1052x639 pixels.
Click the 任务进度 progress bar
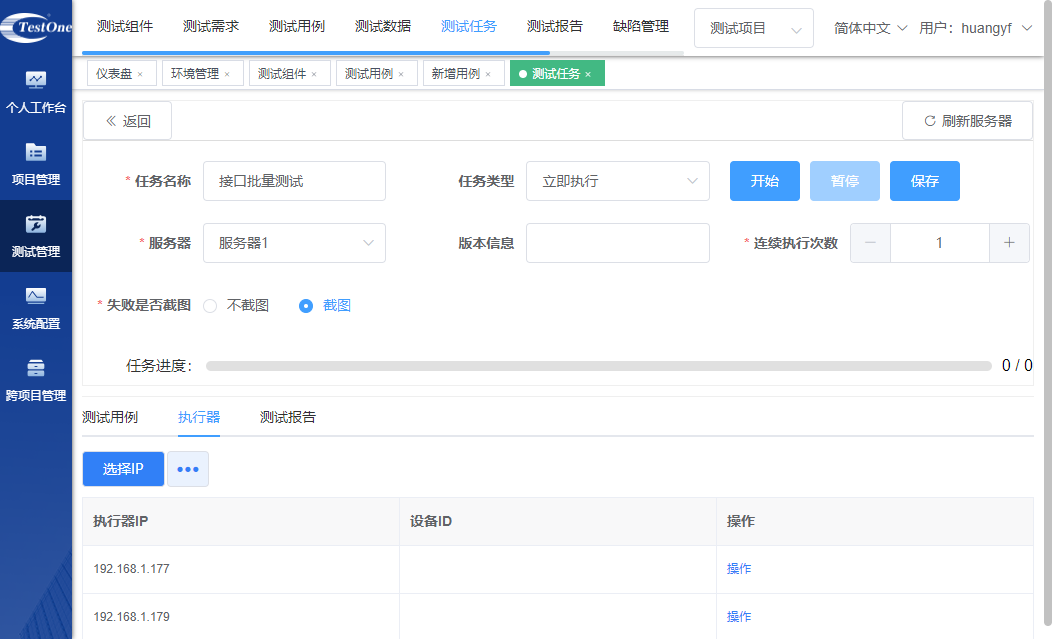click(x=598, y=366)
